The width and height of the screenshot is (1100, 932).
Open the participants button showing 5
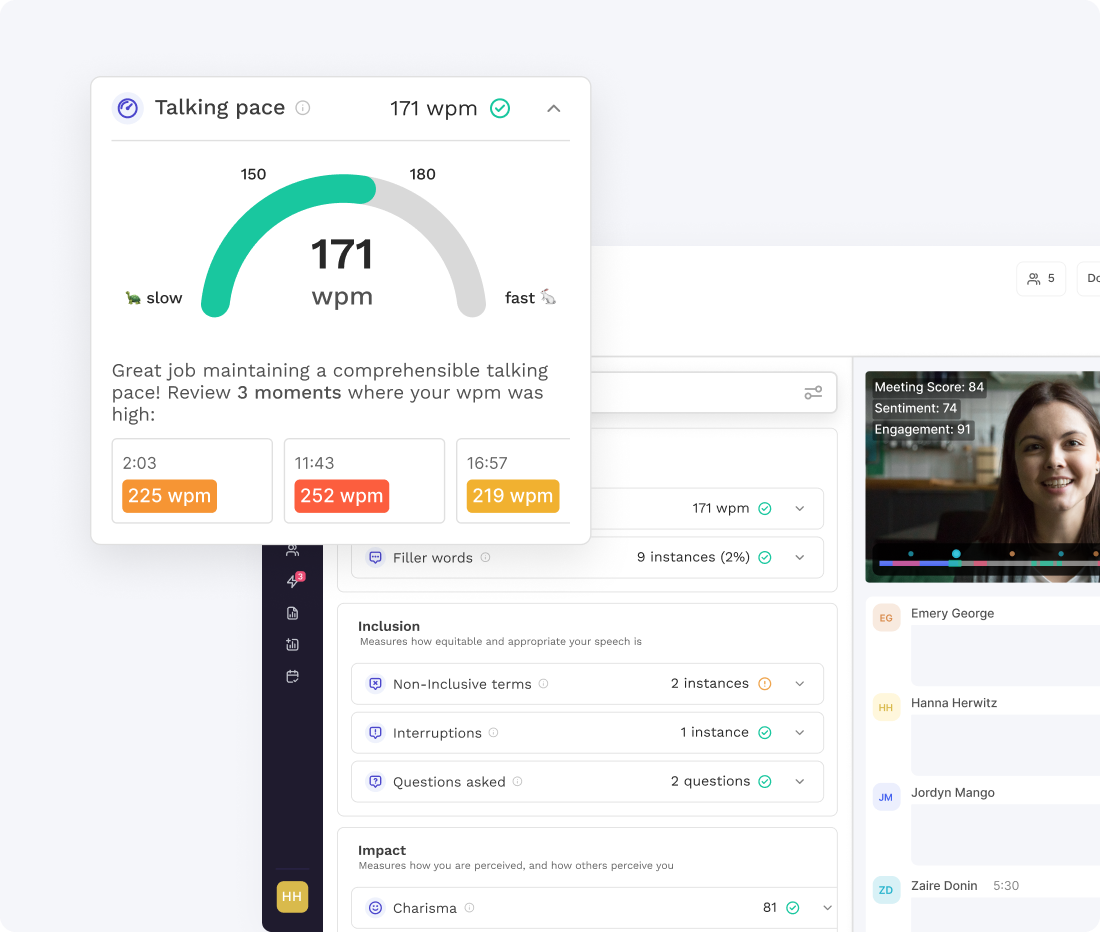(x=1040, y=278)
